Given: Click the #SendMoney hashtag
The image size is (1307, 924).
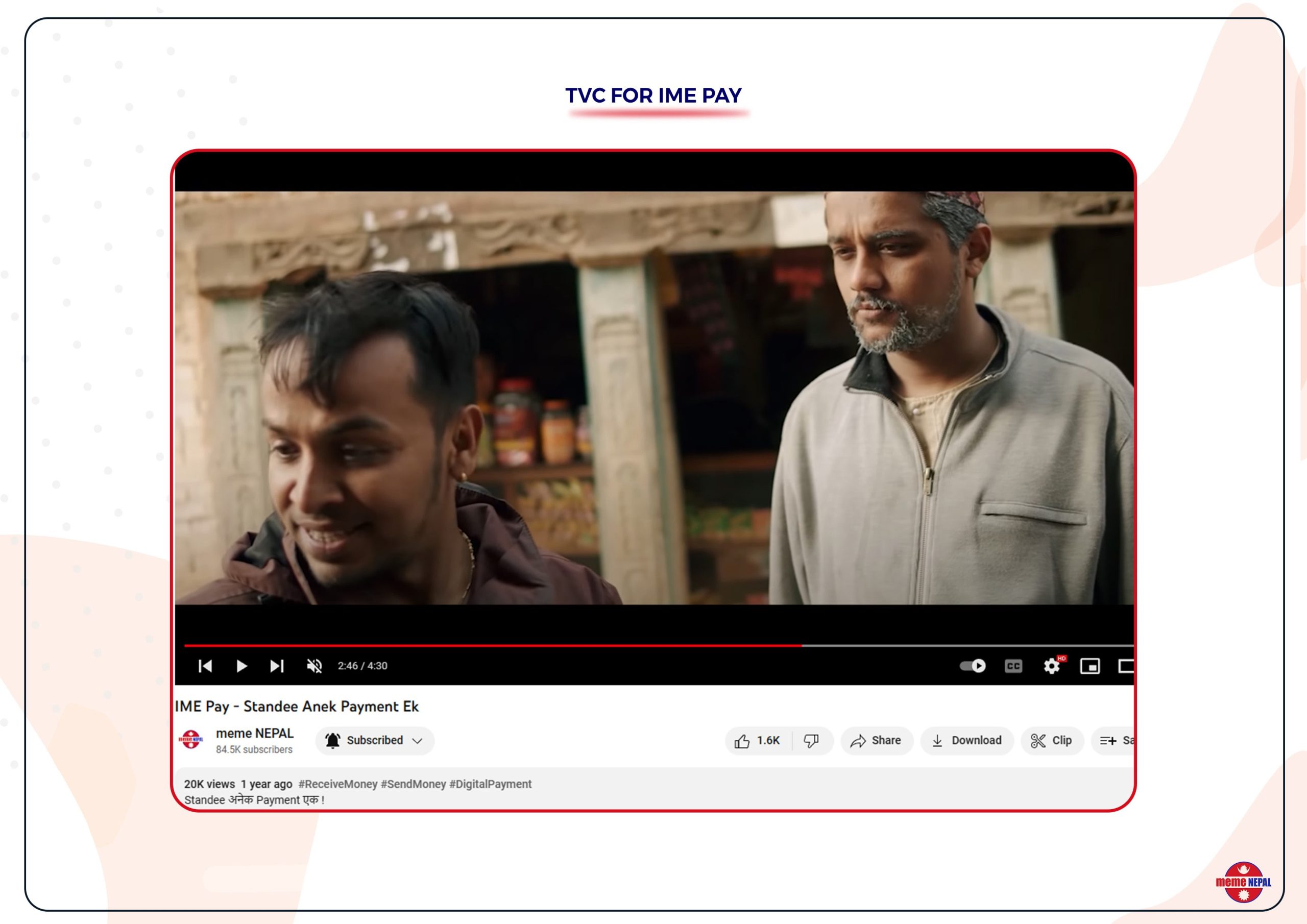Looking at the screenshot, I should (x=413, y=784).
